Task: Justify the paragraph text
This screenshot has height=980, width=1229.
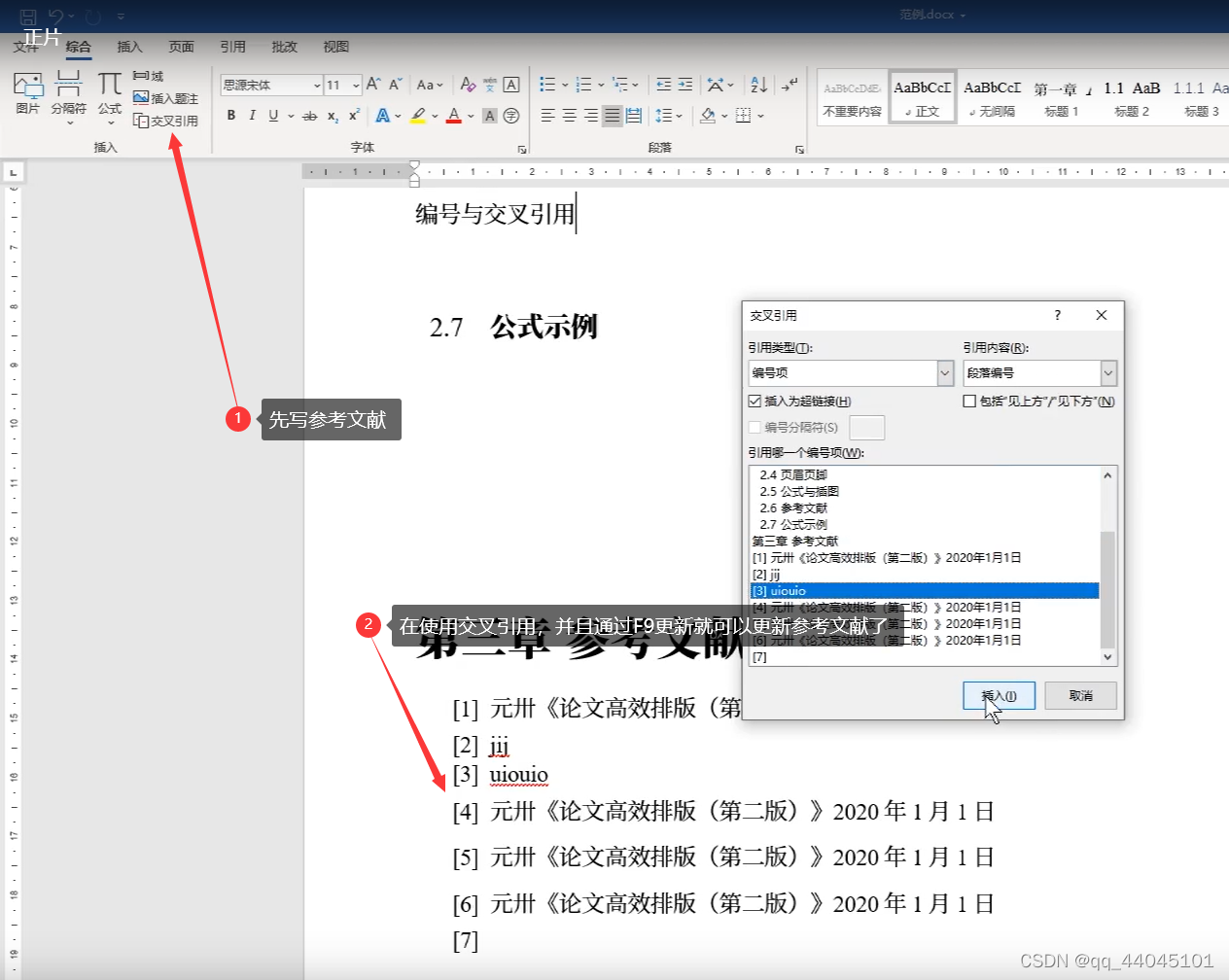Action: [612, 116]
